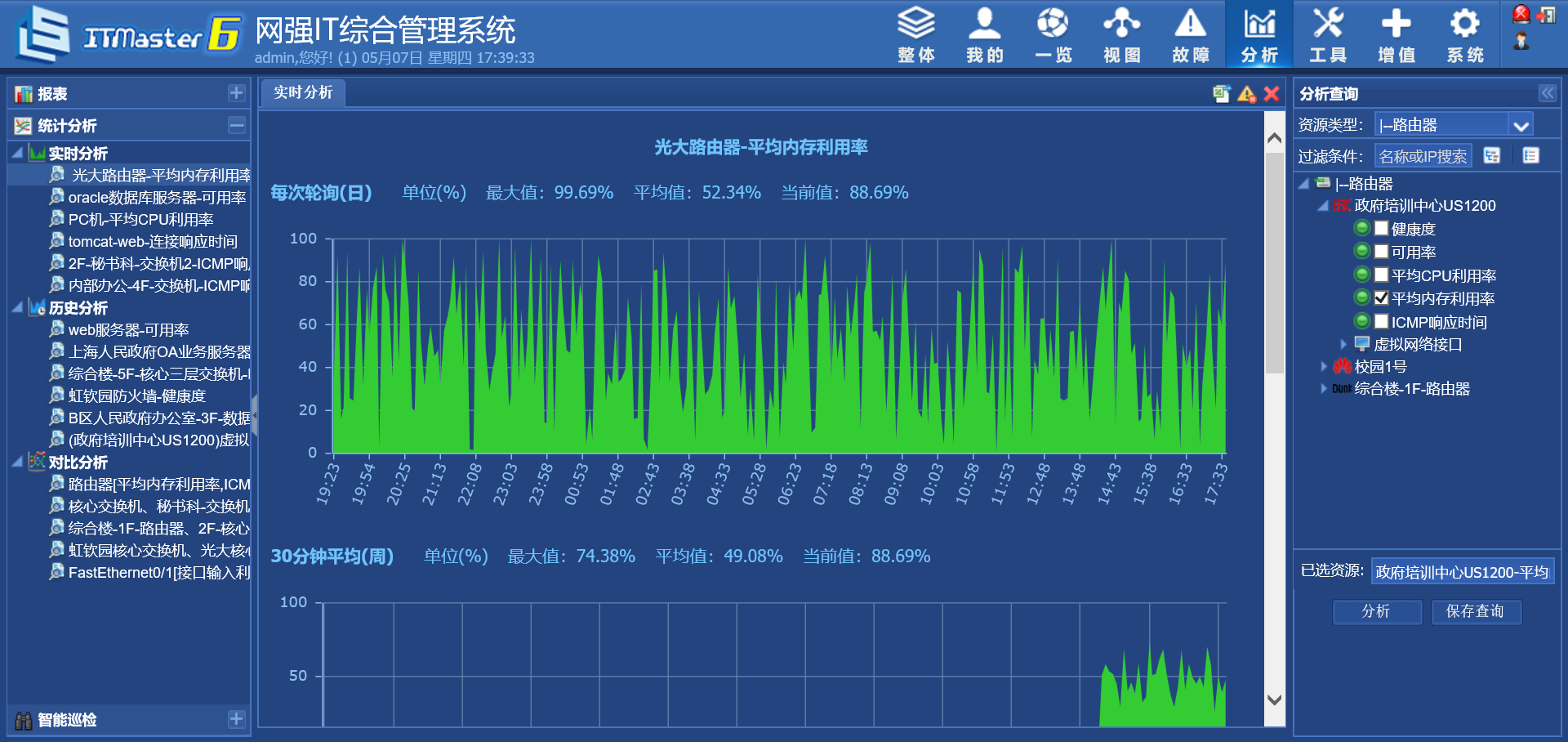Toggle the 平均CPU利用率 checkbox
This screenshot has width=1568, height=742.
[x=1382, y=275]
